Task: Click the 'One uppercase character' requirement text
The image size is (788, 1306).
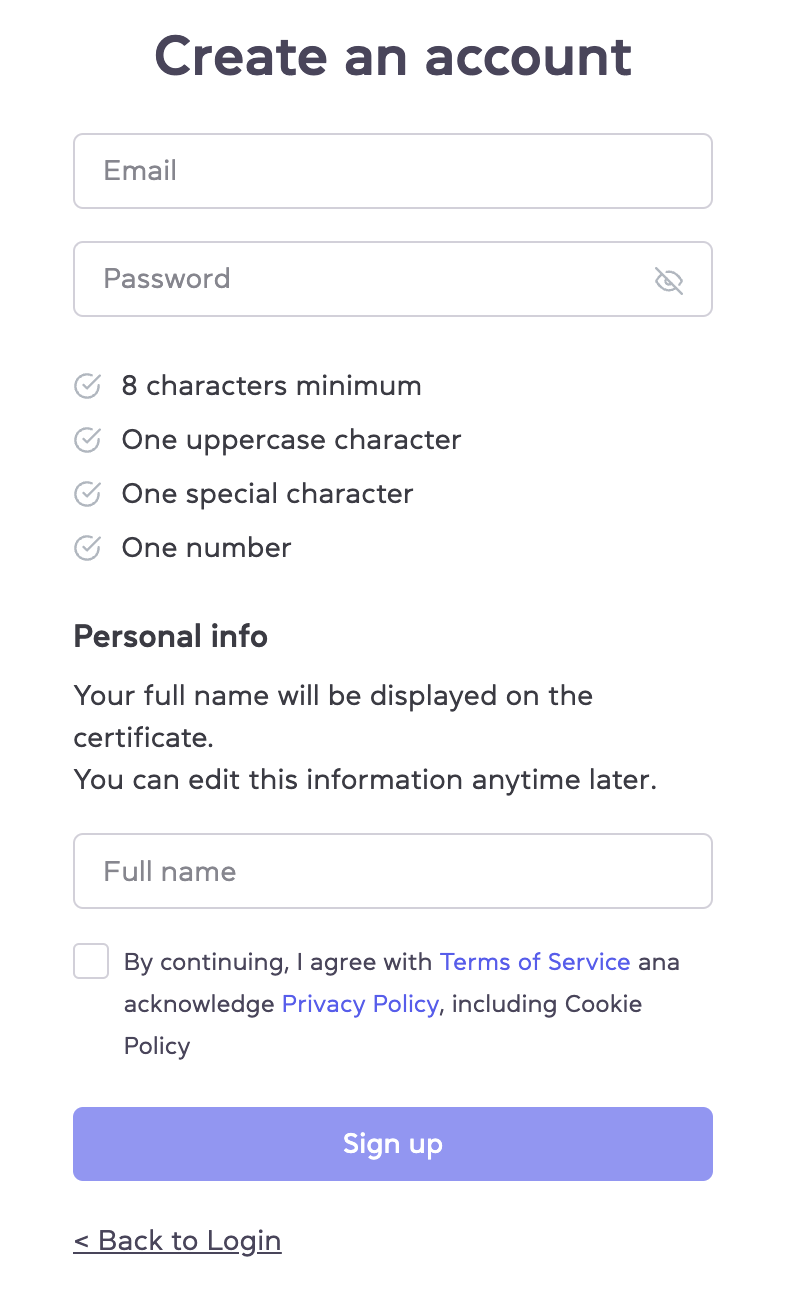Action: [x=291, y=440]
